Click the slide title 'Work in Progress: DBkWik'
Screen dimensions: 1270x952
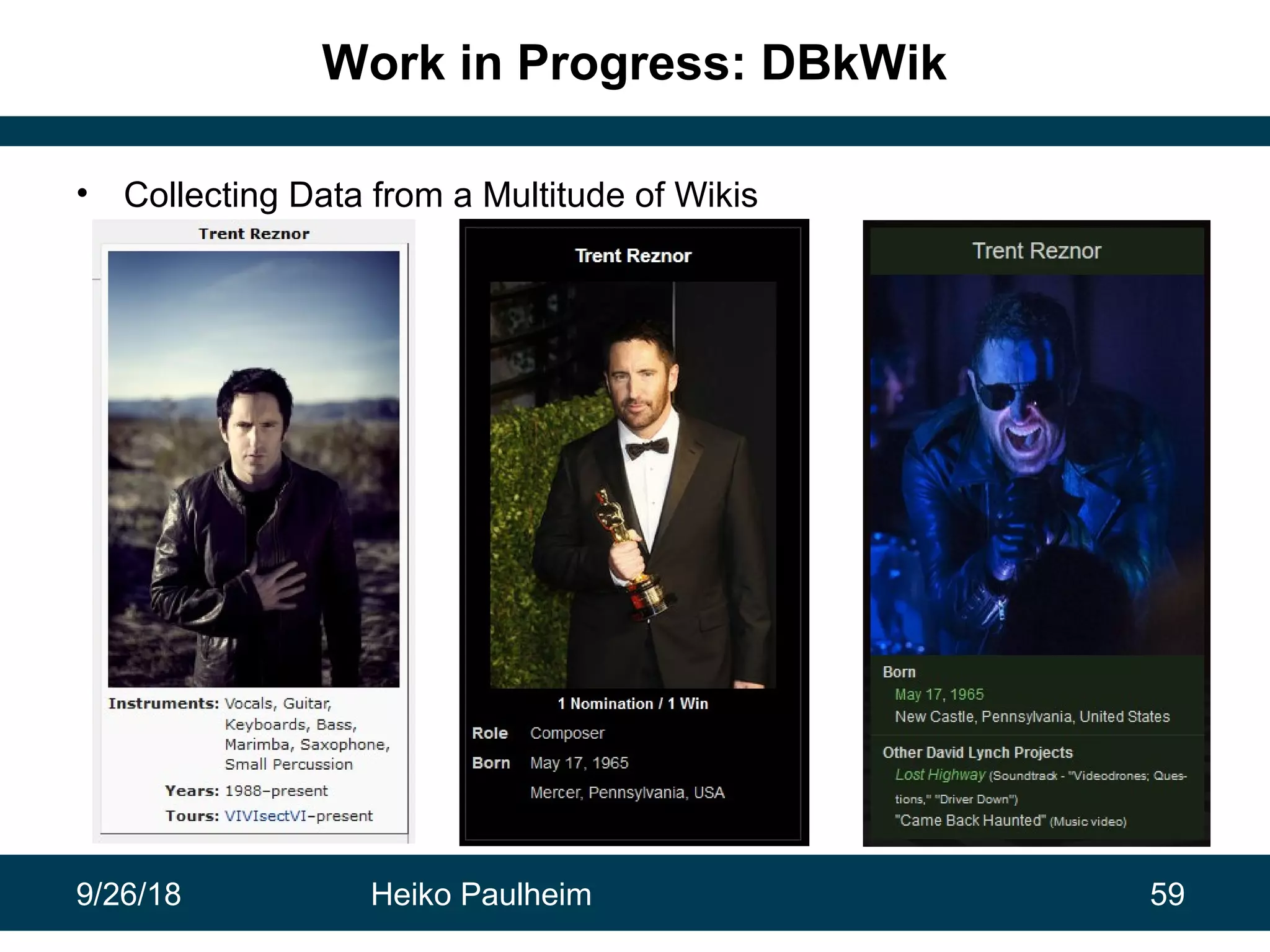click(x=634, y=63)
